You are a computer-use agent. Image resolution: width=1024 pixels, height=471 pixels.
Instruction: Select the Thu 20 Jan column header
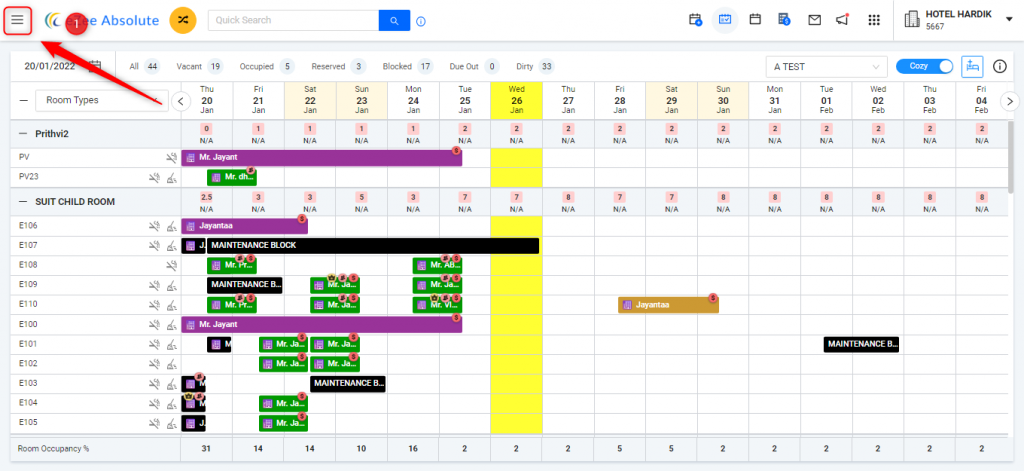pos(206,100)
